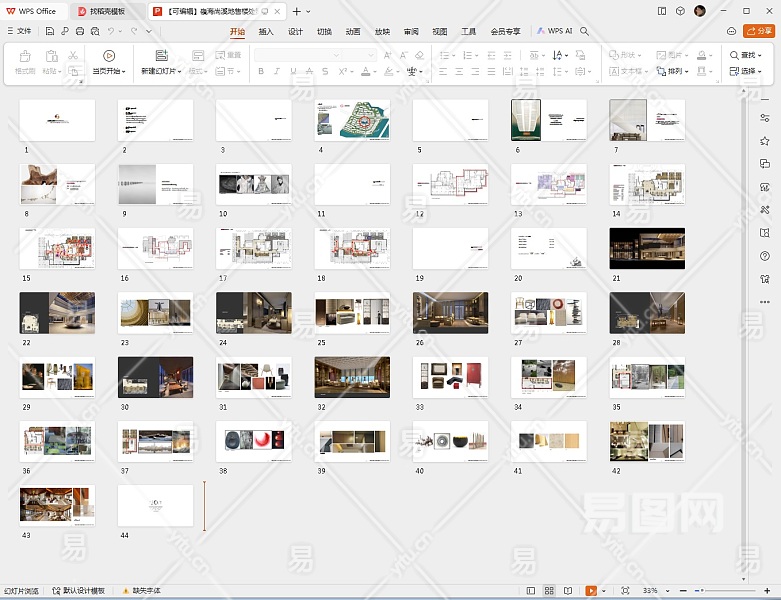Click the star icon in right sidebar
The height and width of the screenshot is (600, 781).
(765, 141)
